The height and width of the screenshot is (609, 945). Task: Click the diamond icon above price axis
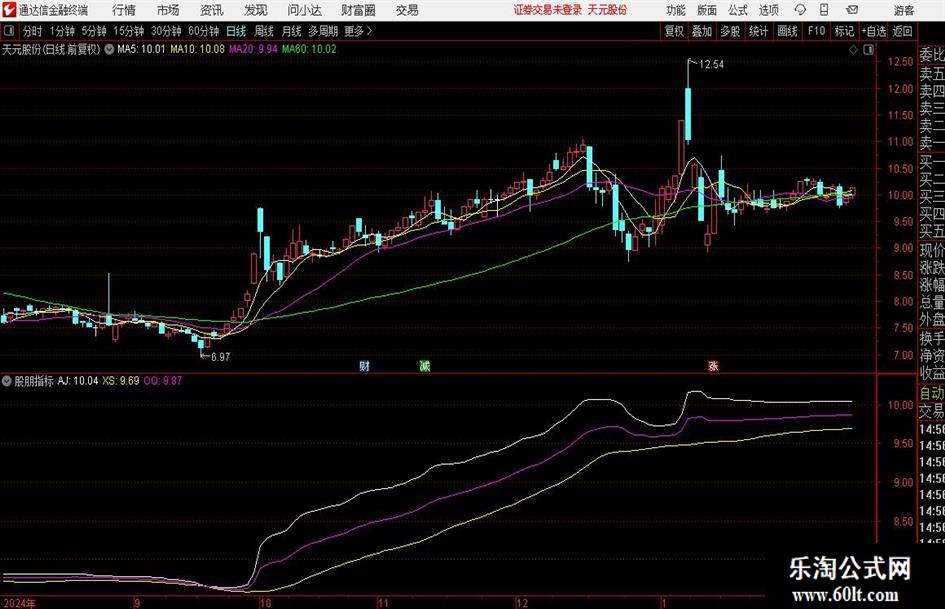tap(853, 50)
